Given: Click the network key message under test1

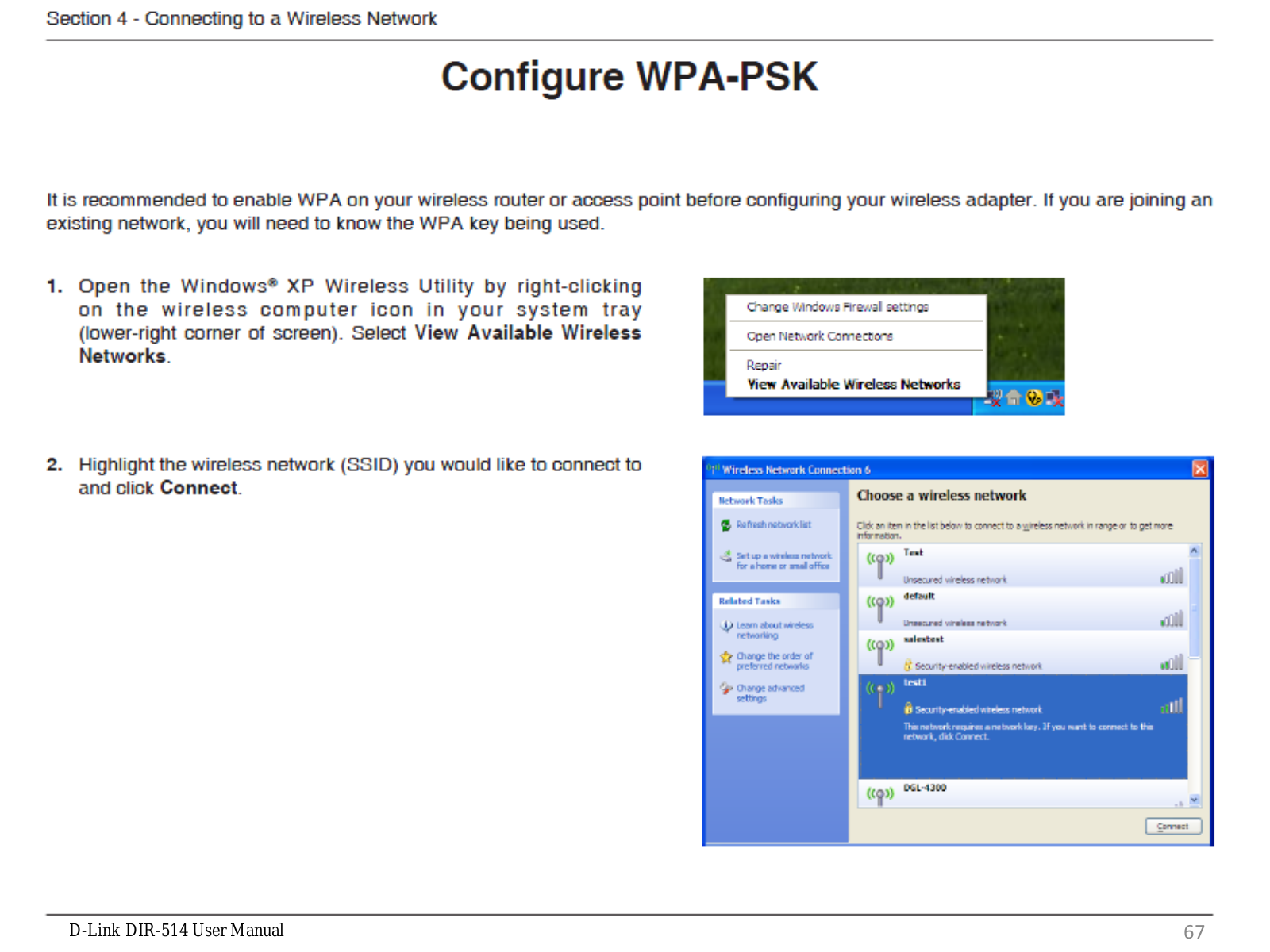Looking at the screenshot, I should tap(1028, 731).
